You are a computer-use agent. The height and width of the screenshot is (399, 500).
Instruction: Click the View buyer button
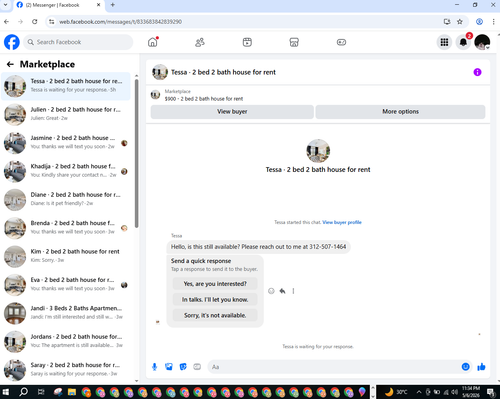(x=232, y=112)
